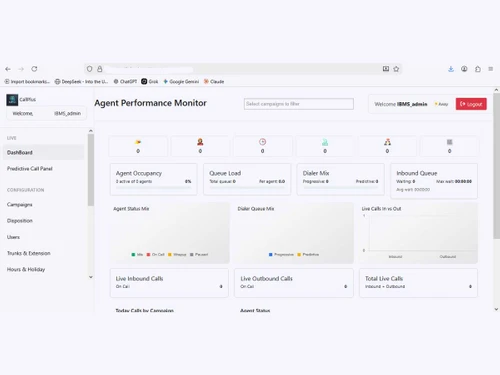Toggle the red On Call legend entry
Screen dimensions: 500x375
point(156,255)
